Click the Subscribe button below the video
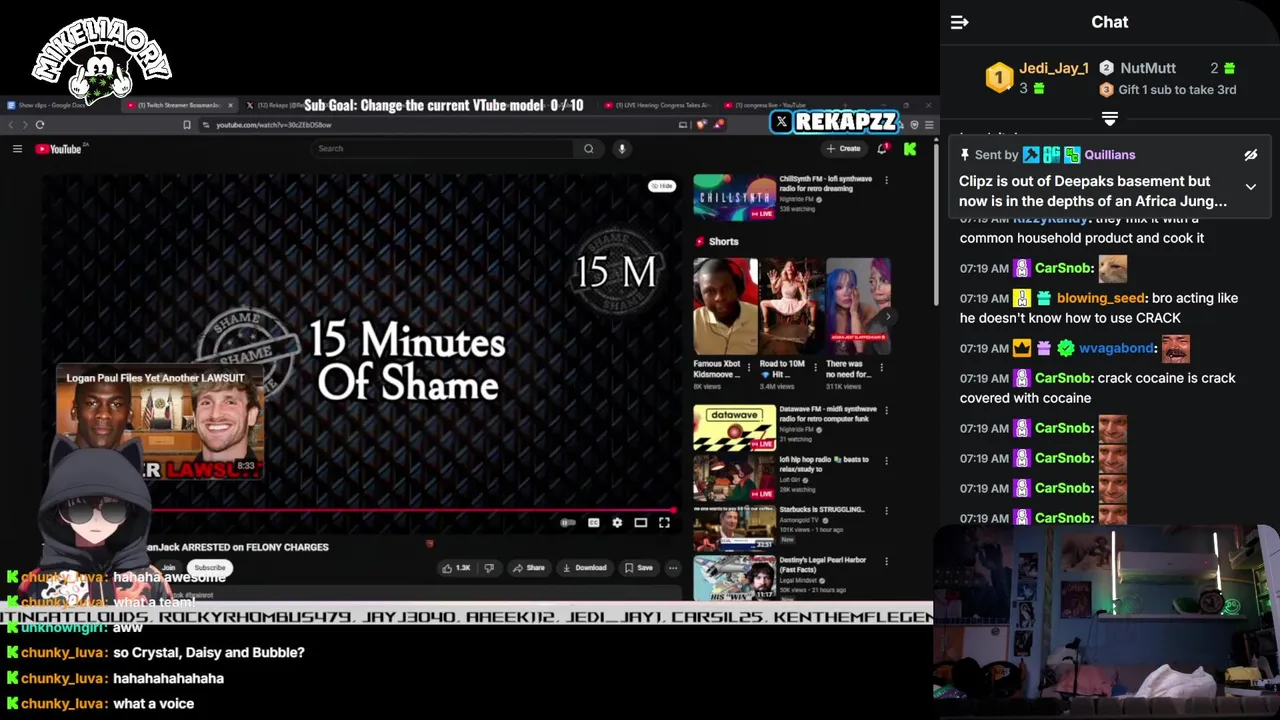Image resolution: width=1280 pixels, height=720 pixels. point(210,568)
